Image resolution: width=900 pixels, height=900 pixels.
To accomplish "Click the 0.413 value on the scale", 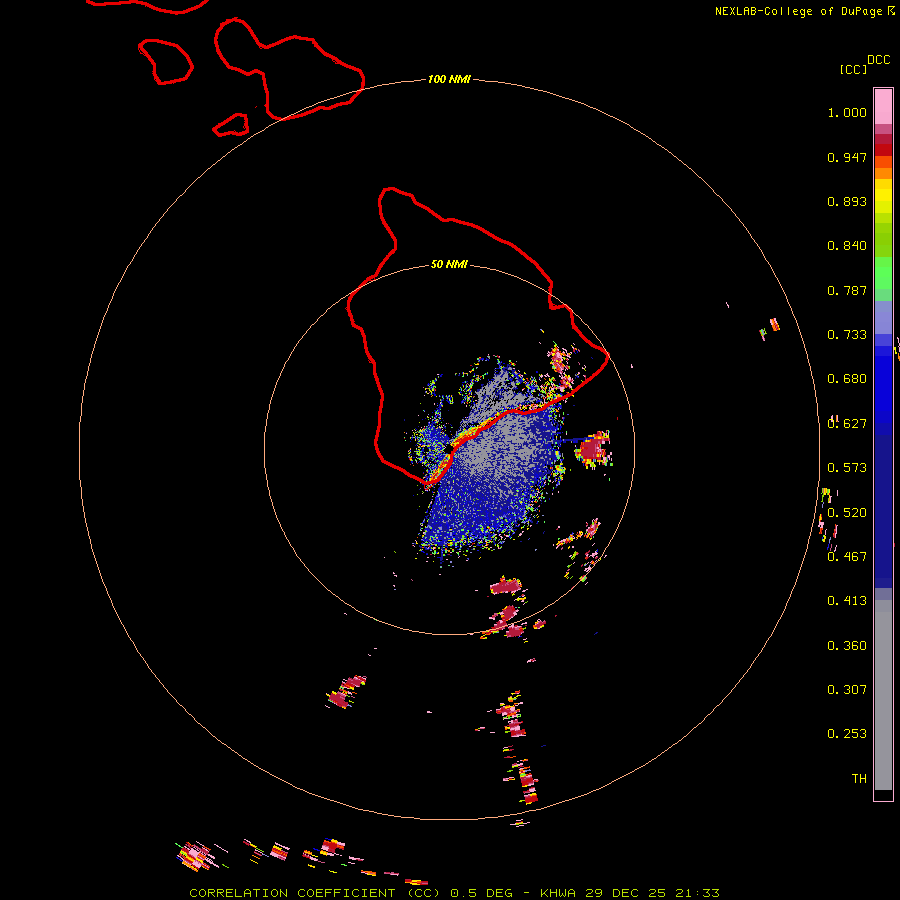I will [847, 601].
